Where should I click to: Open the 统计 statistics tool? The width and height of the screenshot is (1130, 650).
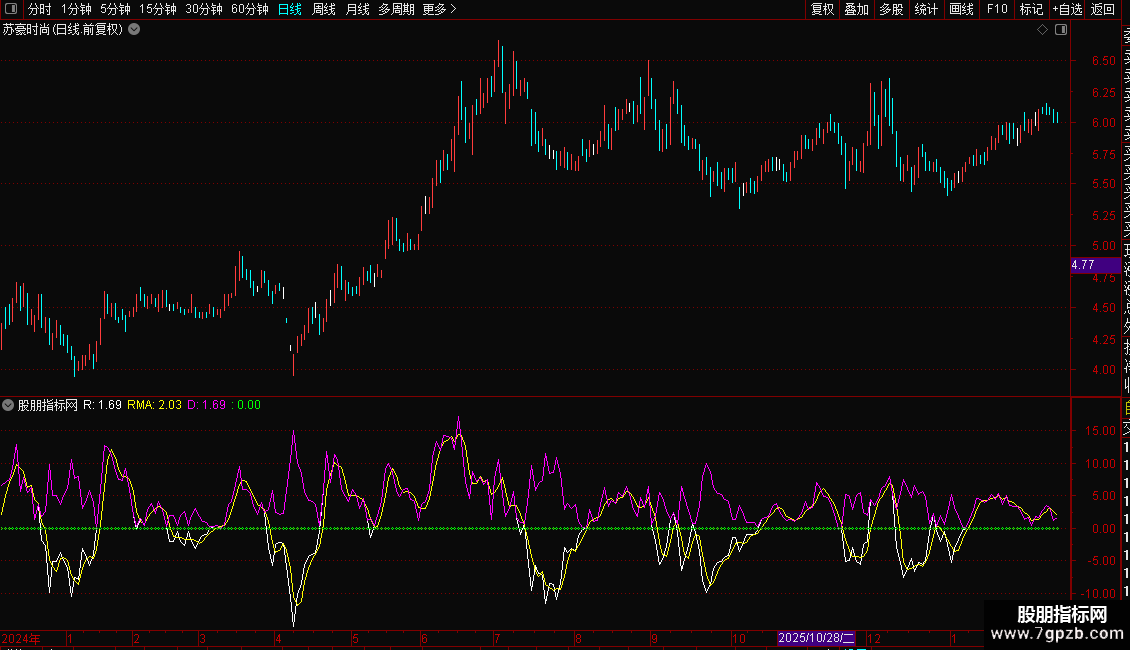pyautogui.click(x=927, y=9)
